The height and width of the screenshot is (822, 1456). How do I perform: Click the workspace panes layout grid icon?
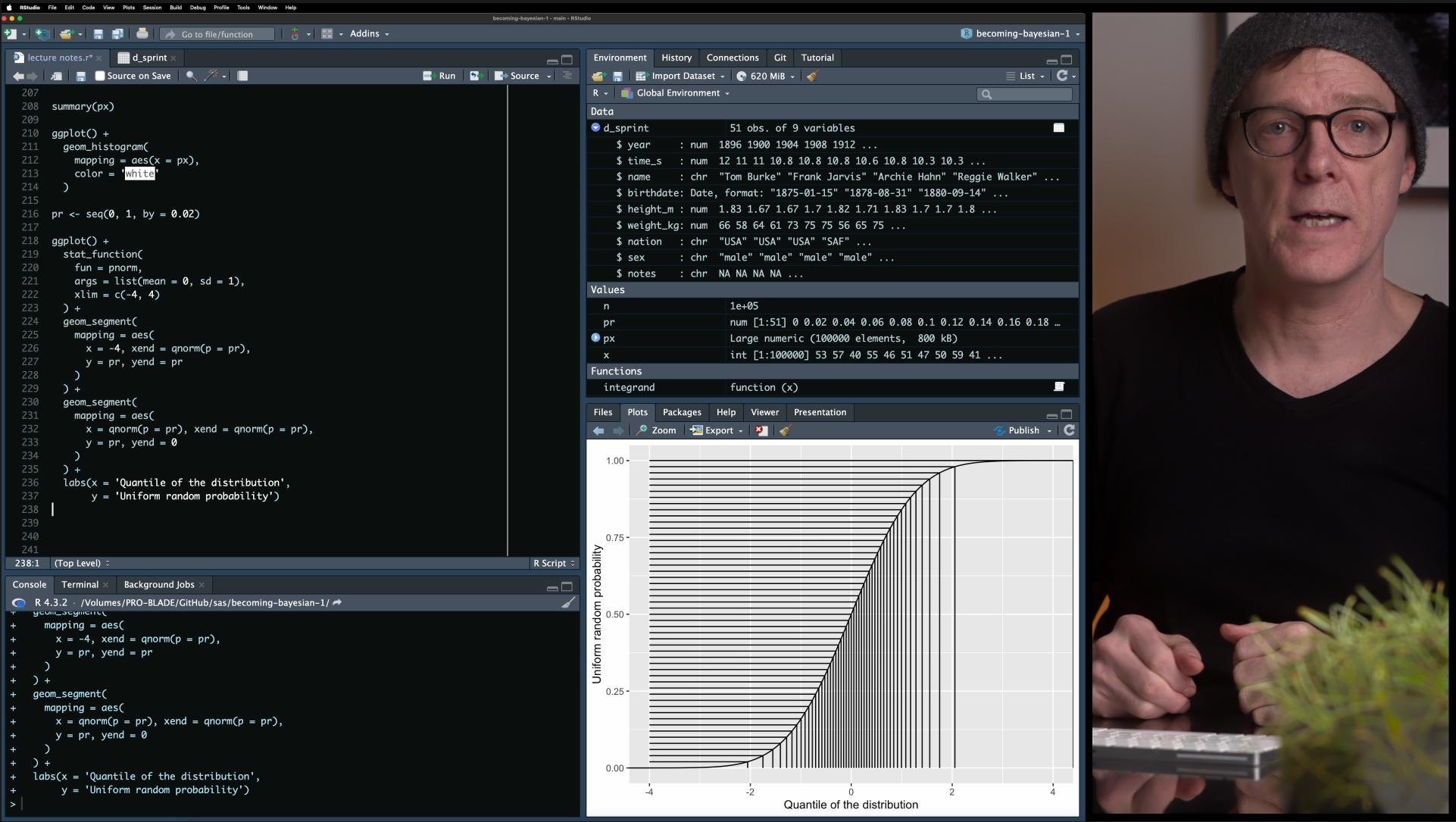327,33
